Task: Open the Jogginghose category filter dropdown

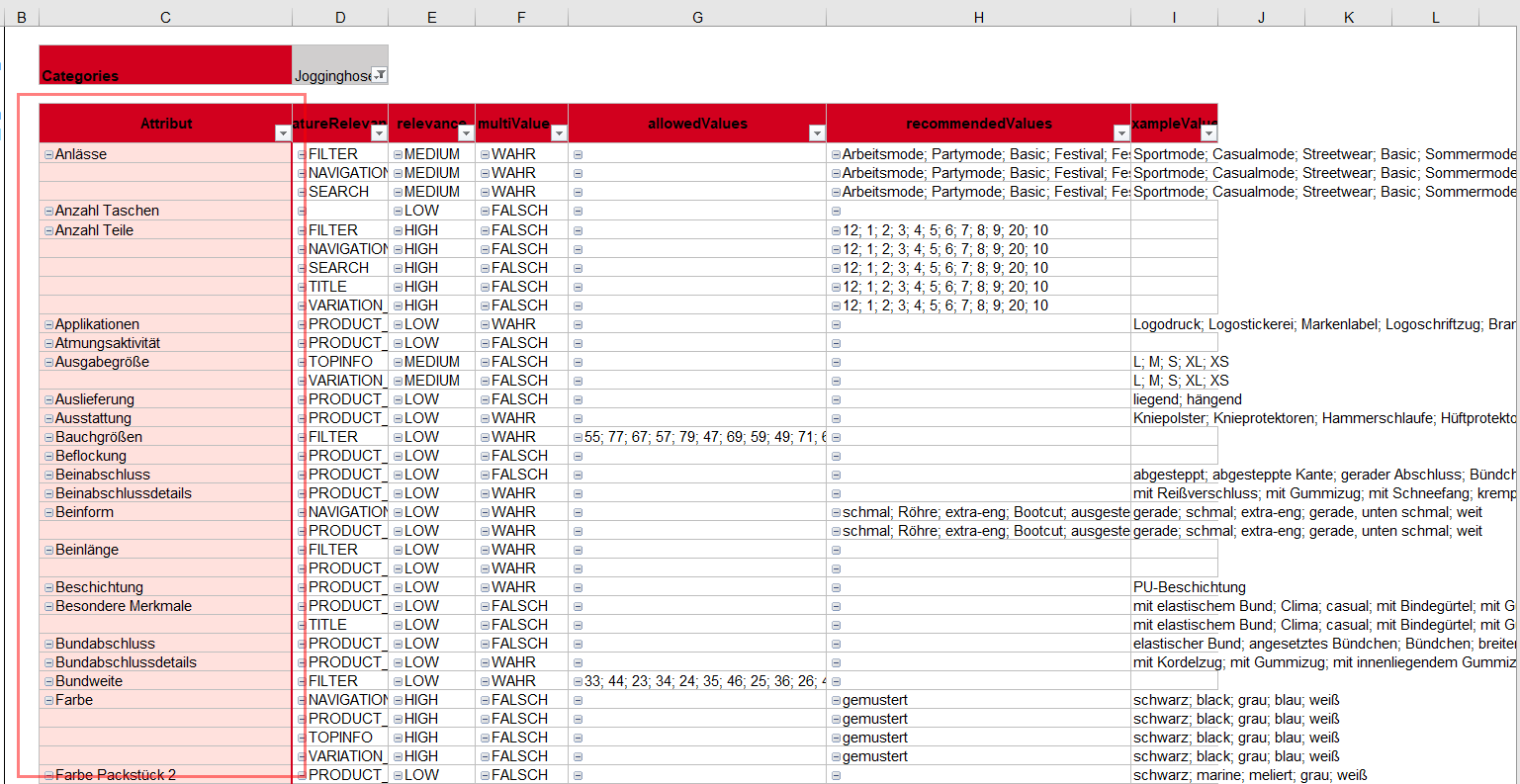Action: [379, 75]
